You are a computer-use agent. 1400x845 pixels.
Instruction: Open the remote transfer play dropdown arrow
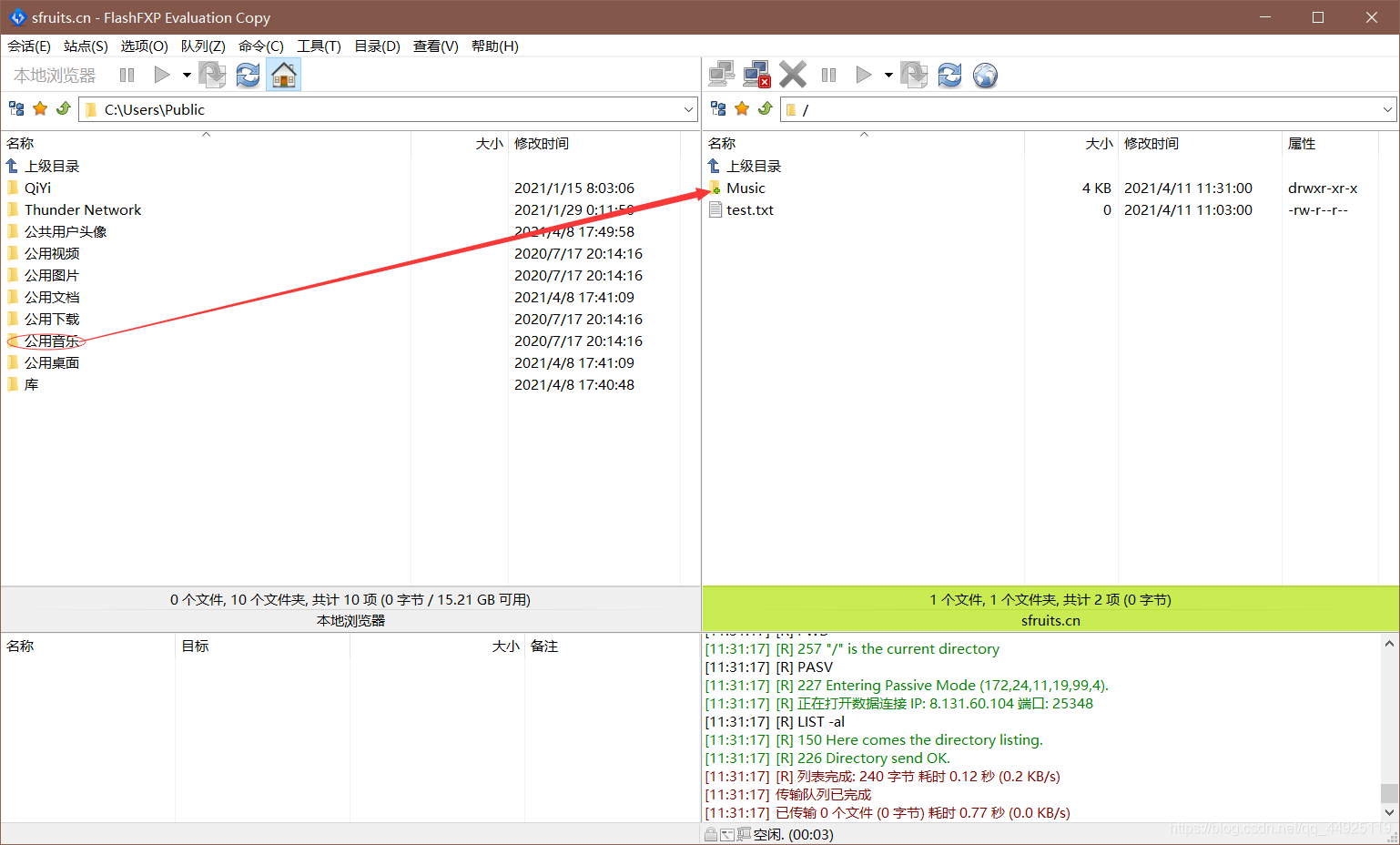[x=888, y=75]
